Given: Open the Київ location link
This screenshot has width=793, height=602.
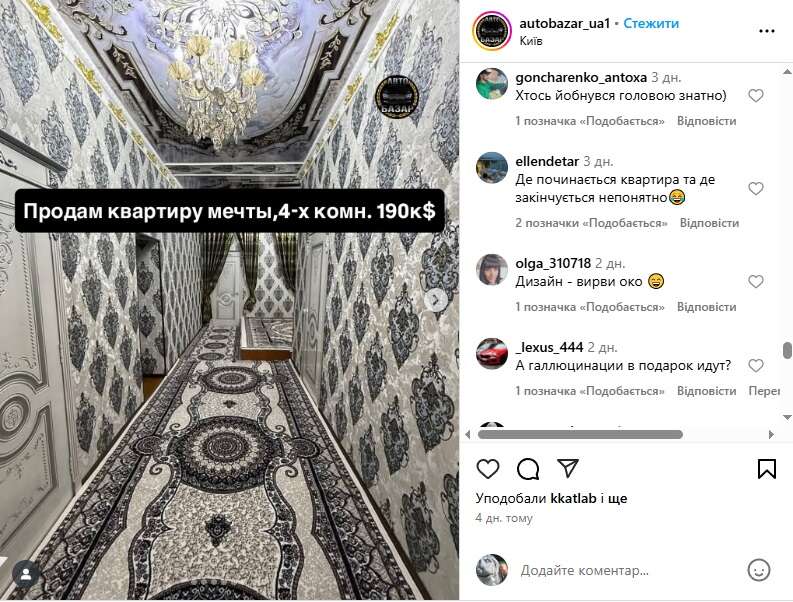Looking at the screenshot, I should pos(531,41).
